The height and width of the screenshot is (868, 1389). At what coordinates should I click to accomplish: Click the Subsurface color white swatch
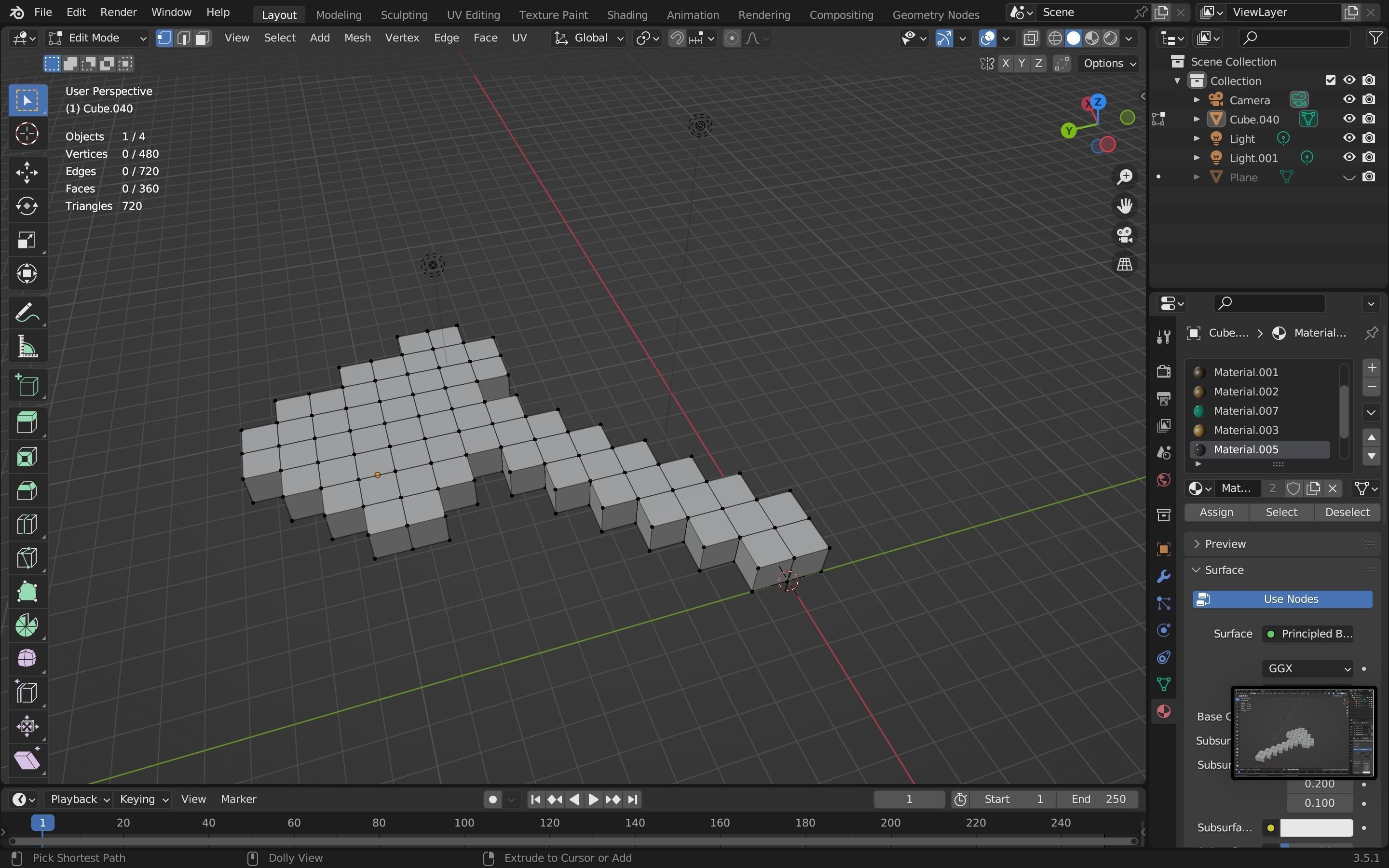coord(1316,827)
